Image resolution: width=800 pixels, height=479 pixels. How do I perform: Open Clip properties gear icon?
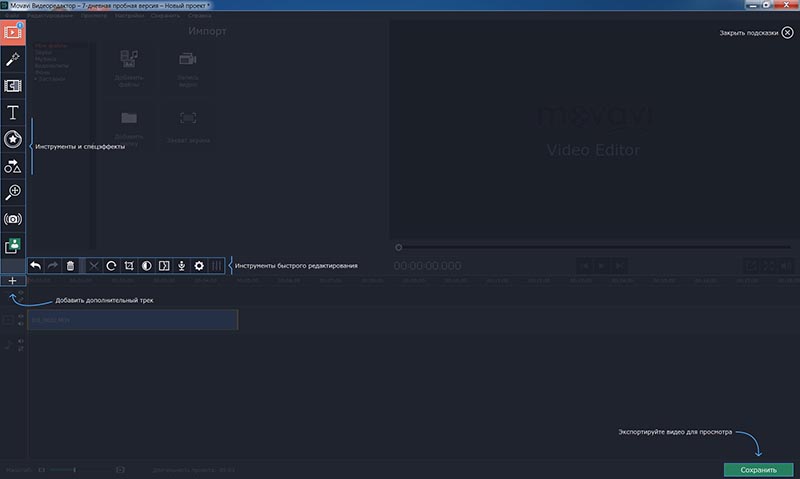199,266
